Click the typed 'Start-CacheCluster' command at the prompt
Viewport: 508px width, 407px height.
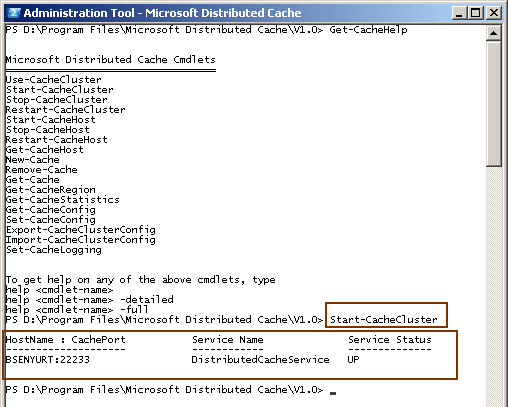coord(384,320)
